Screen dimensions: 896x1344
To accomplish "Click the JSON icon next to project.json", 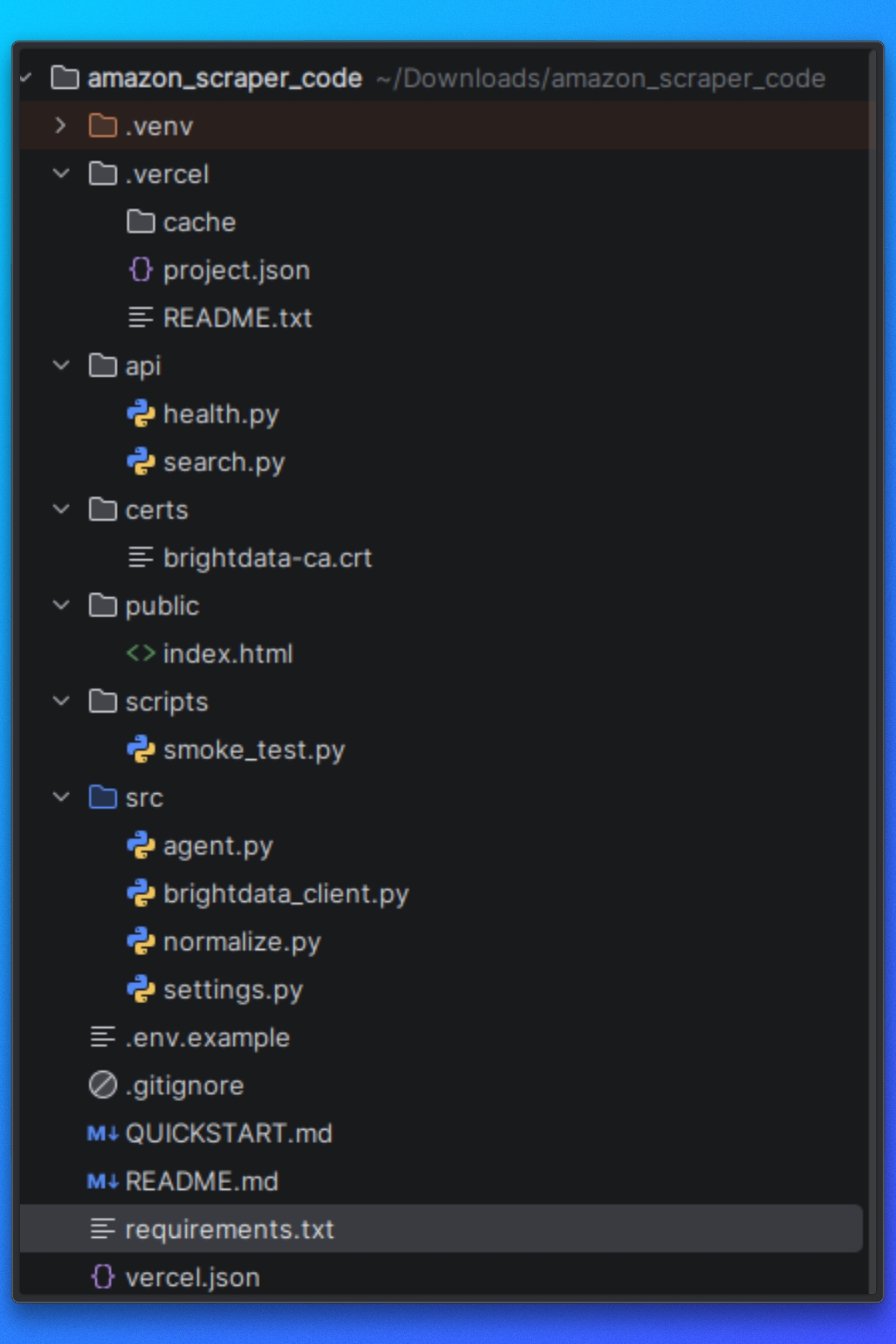I will (141, 270).
